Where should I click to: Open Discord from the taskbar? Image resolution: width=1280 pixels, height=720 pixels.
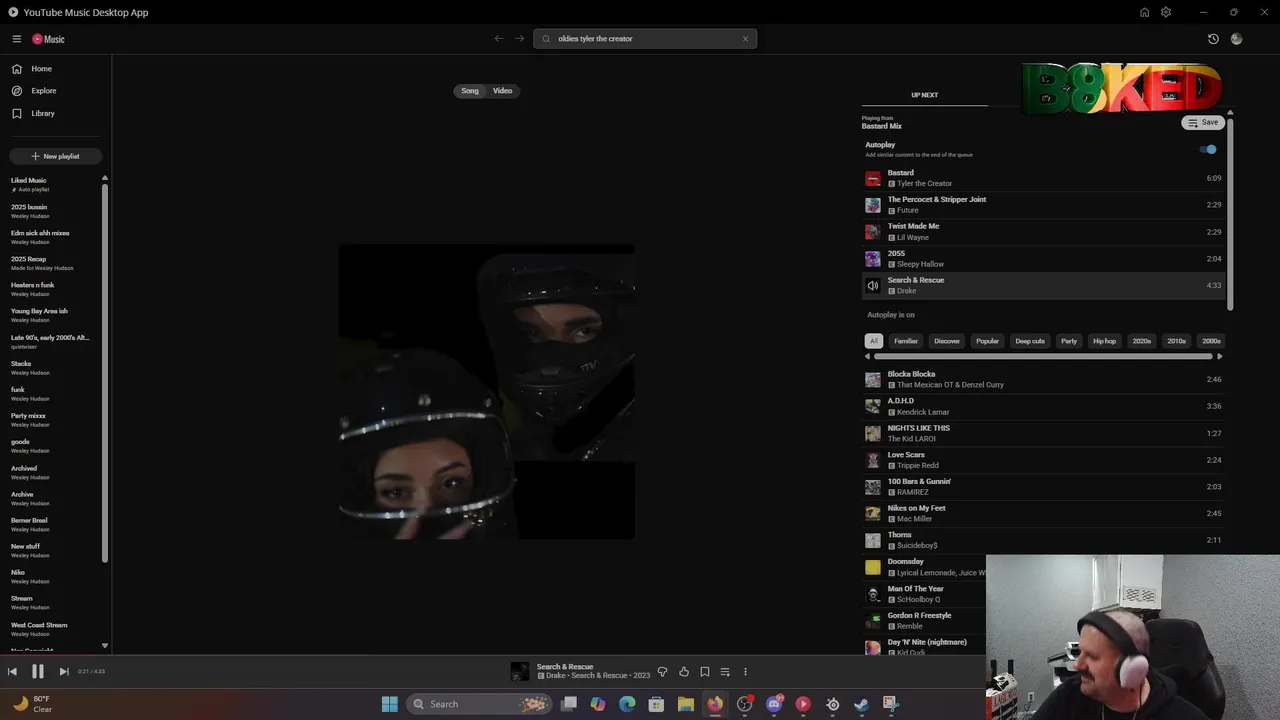(x=774, y=704)
